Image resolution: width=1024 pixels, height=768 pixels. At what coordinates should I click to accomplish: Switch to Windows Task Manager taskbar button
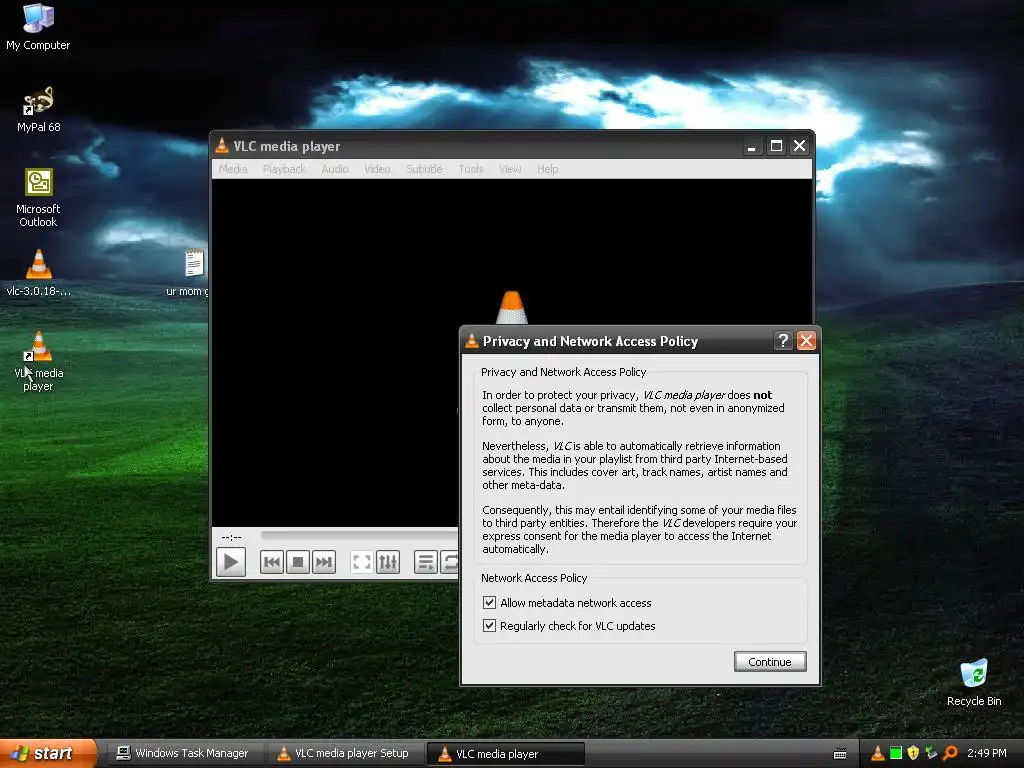[x=184, y=754]
